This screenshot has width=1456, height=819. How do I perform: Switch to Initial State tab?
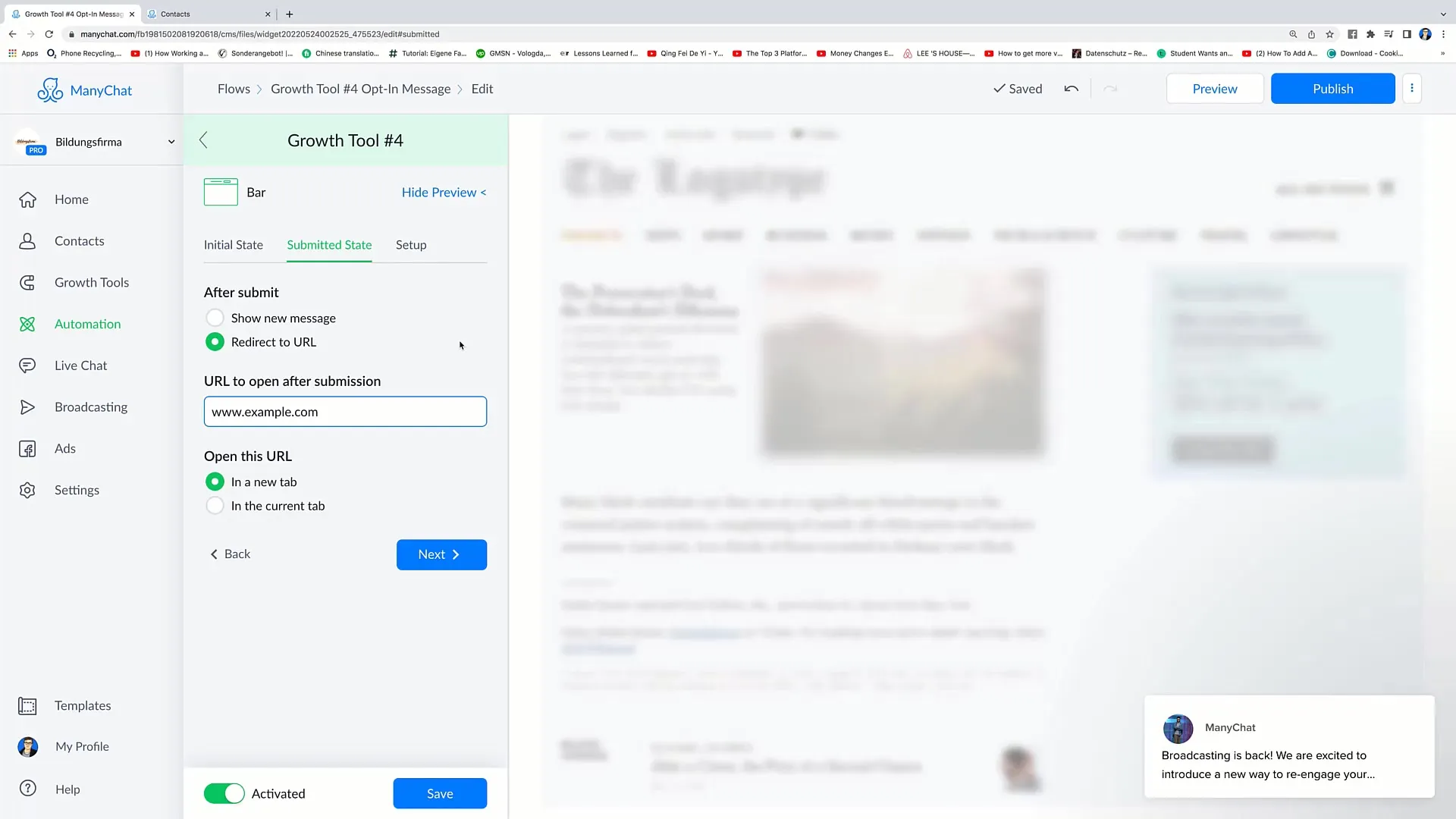click(234, 244)
